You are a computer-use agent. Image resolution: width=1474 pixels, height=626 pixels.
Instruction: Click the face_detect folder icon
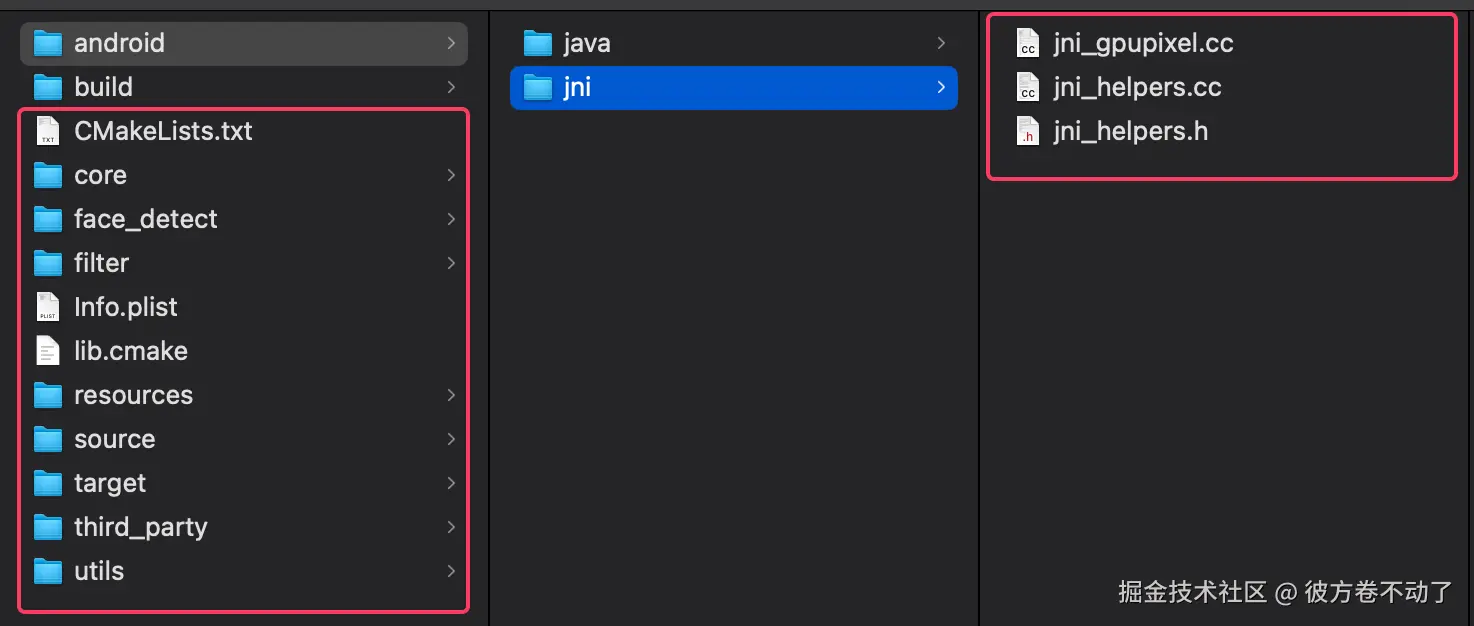coord(48,219)
